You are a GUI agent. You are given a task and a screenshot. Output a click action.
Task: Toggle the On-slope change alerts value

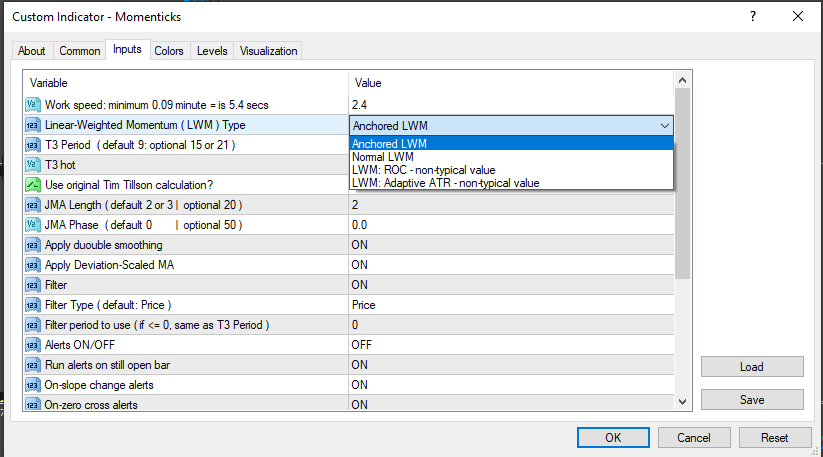pos(510,385)
